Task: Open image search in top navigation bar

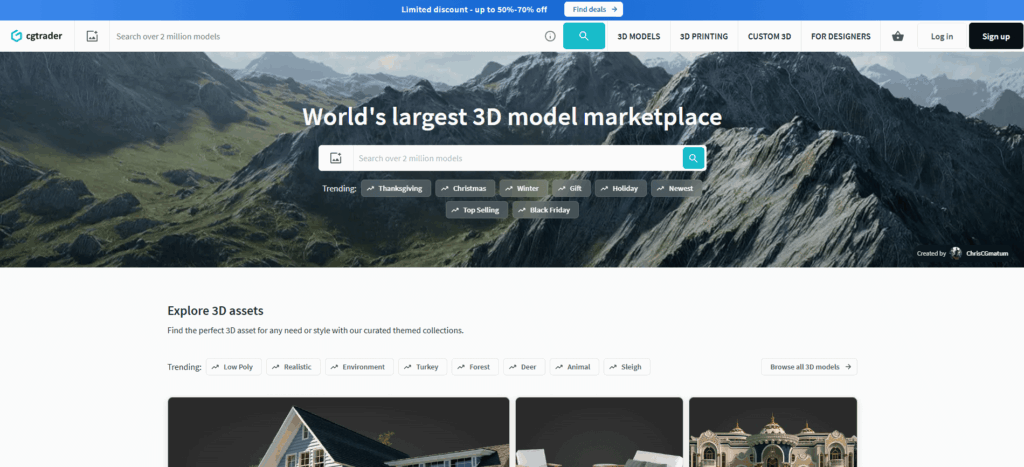Action: click(x=92, y=37)
